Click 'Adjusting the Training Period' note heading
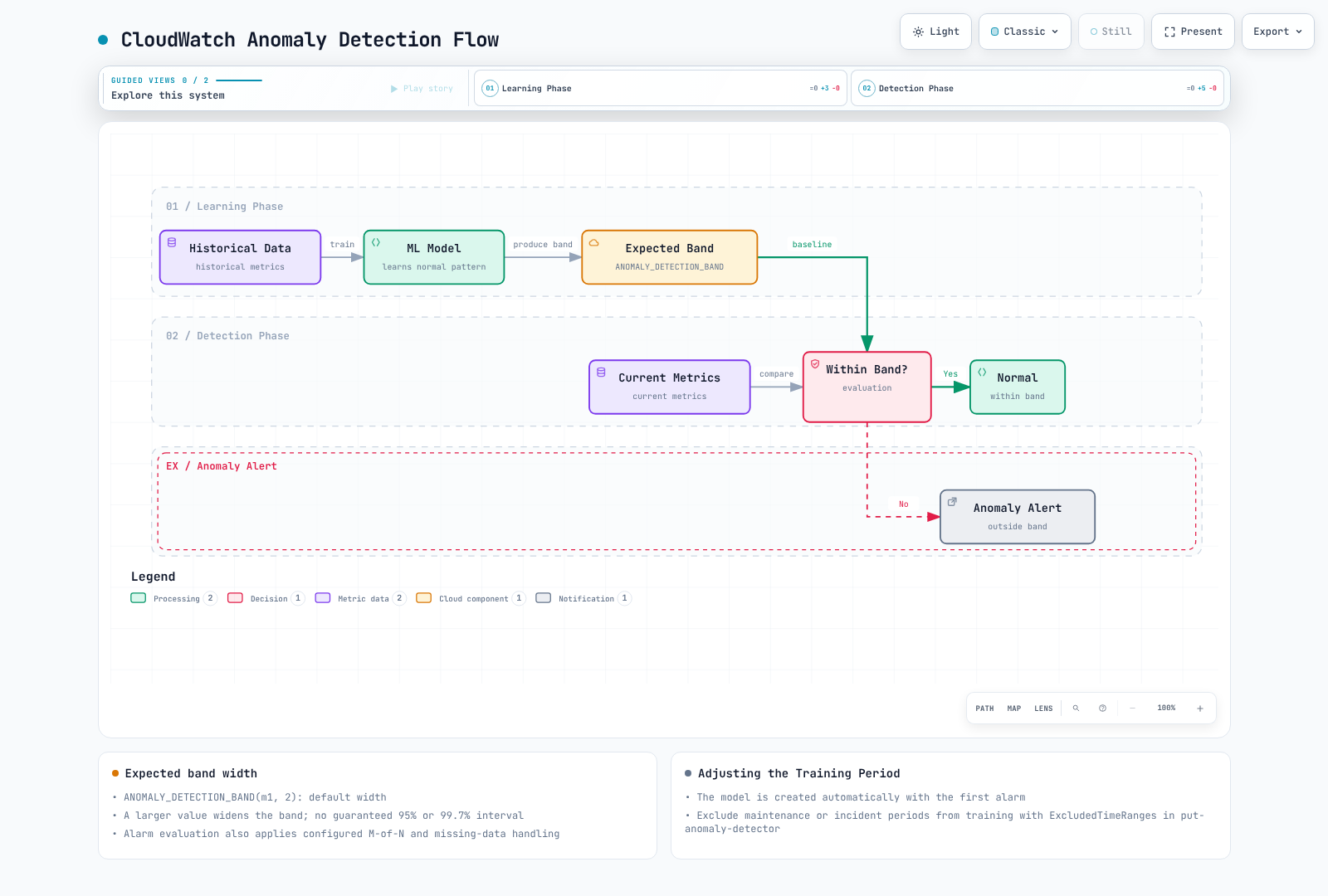1328x896 pixels. click(799, 773)
